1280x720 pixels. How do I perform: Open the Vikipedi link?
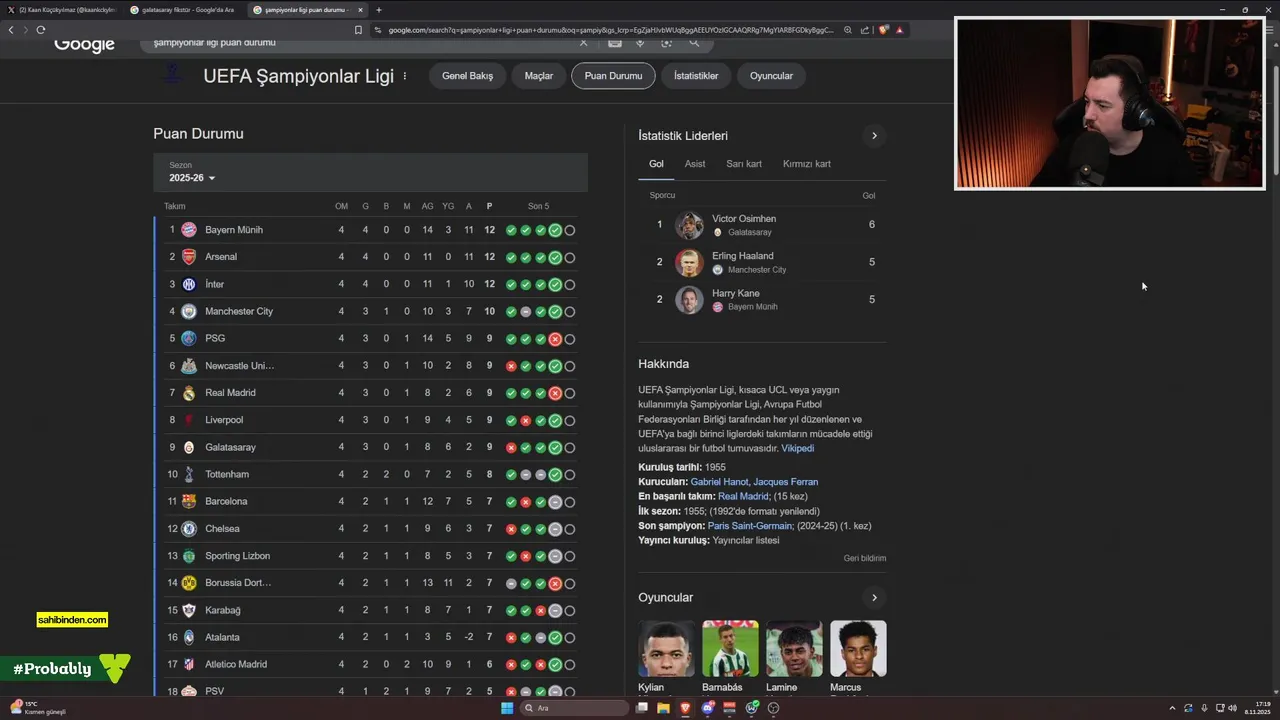click(x=797, y=449)
